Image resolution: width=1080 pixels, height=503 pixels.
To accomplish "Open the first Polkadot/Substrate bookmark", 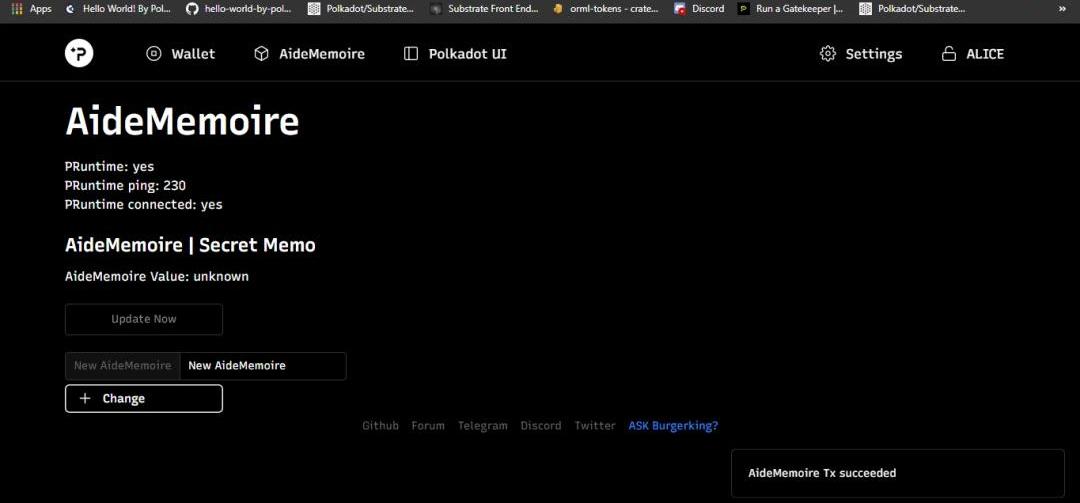I will click(362, 9).
